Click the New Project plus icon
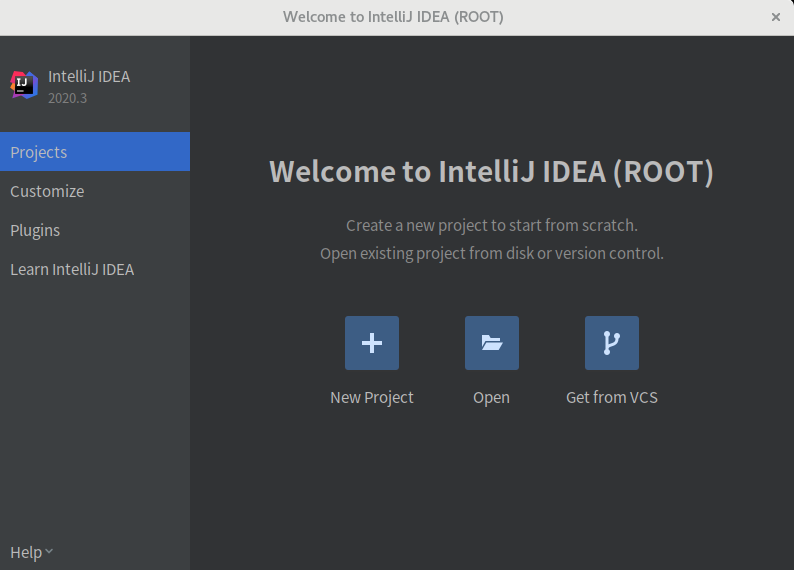Screen dimensions: 794x570 (x=372, y=343)
